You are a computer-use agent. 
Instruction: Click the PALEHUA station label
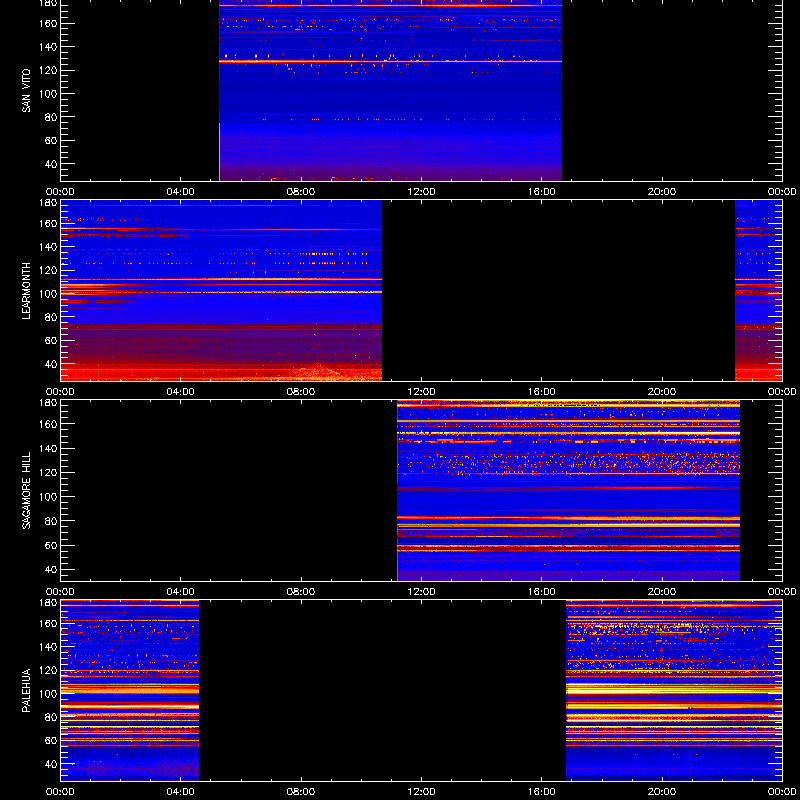point(26,690)
